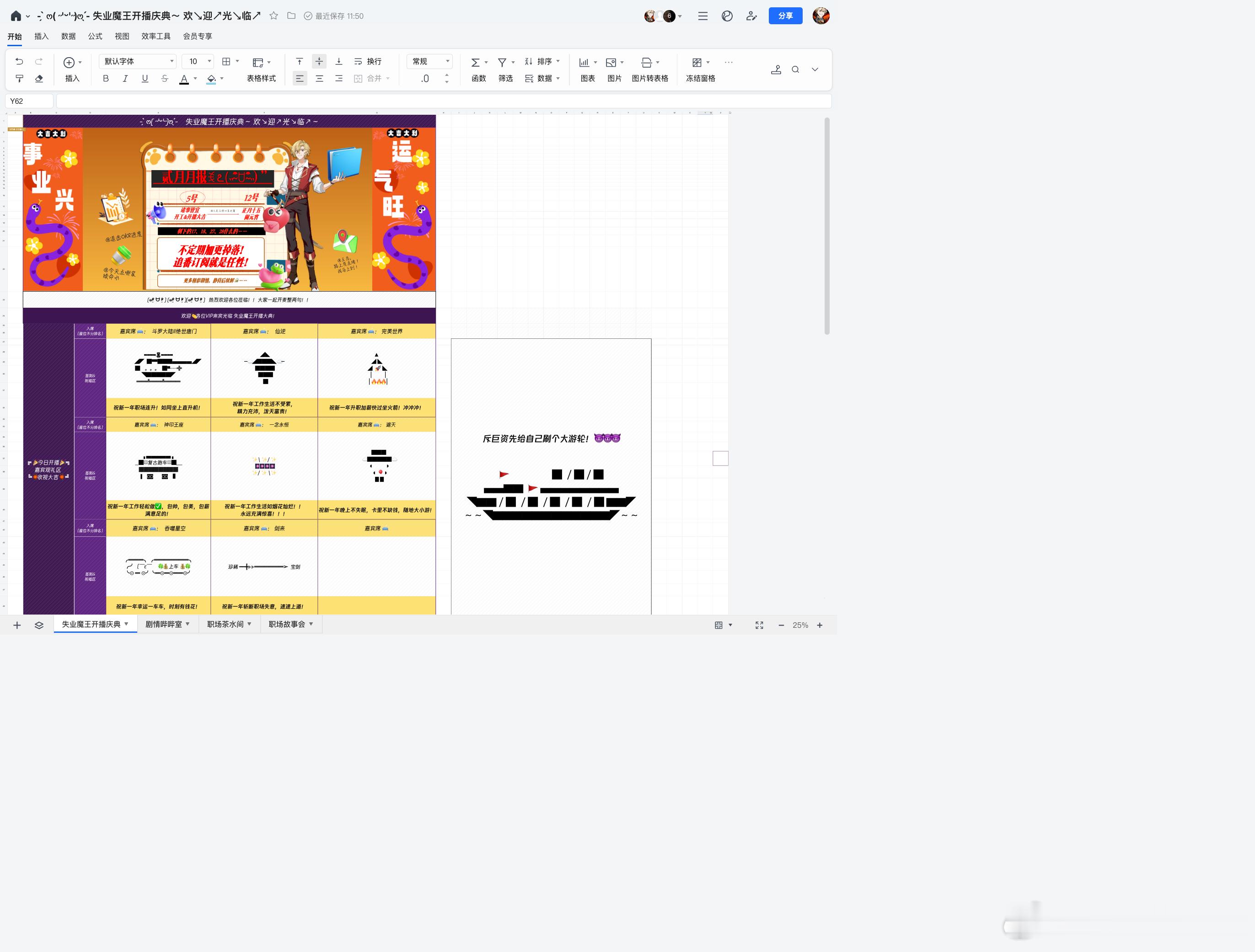Select the format painter tool

[x=19, y=78]
